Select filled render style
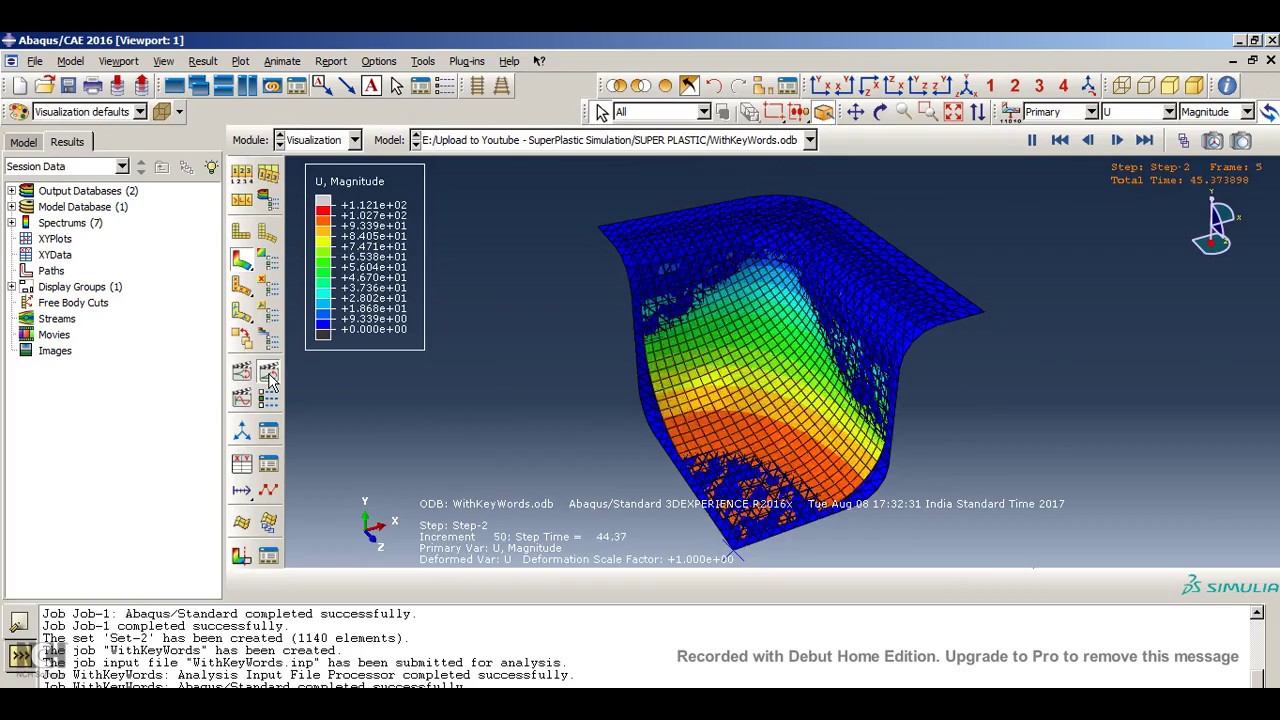 click(x=1170, y=86)
